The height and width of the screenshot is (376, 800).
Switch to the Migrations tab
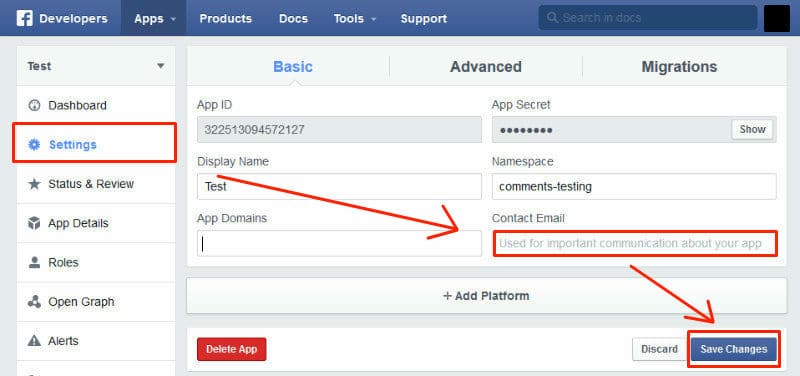tap(679, 67)
